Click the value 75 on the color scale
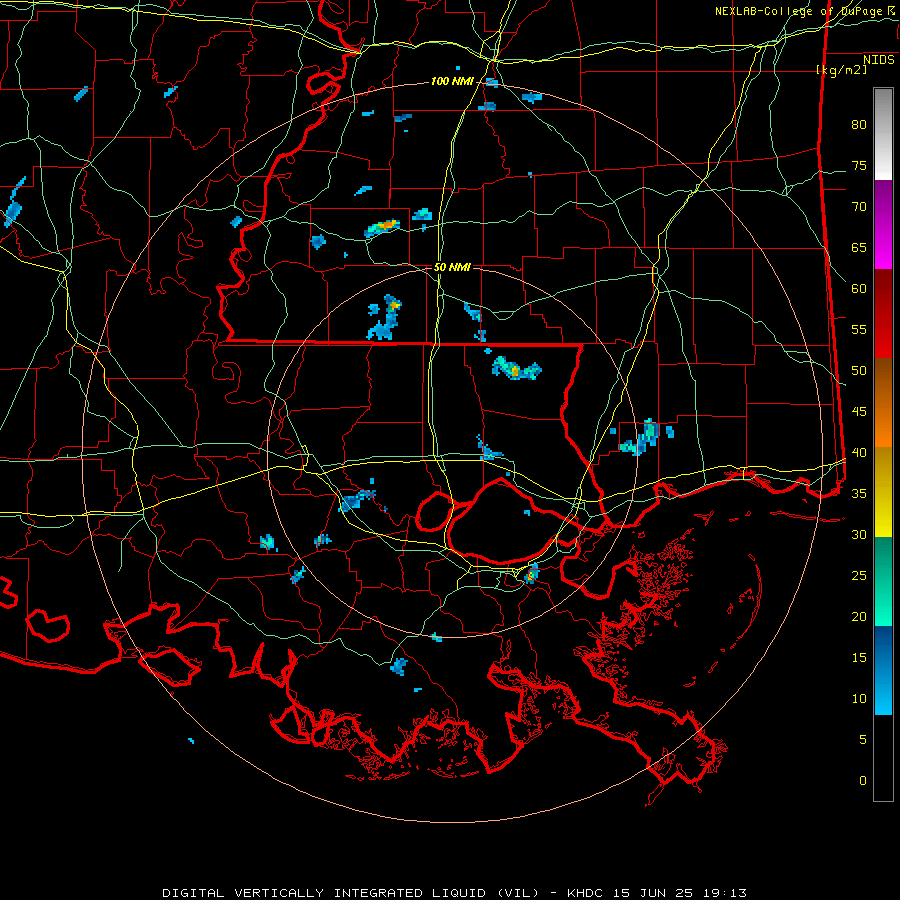This screenshot has height=900, width=900. pyautogui.click(x=859, y=166)
